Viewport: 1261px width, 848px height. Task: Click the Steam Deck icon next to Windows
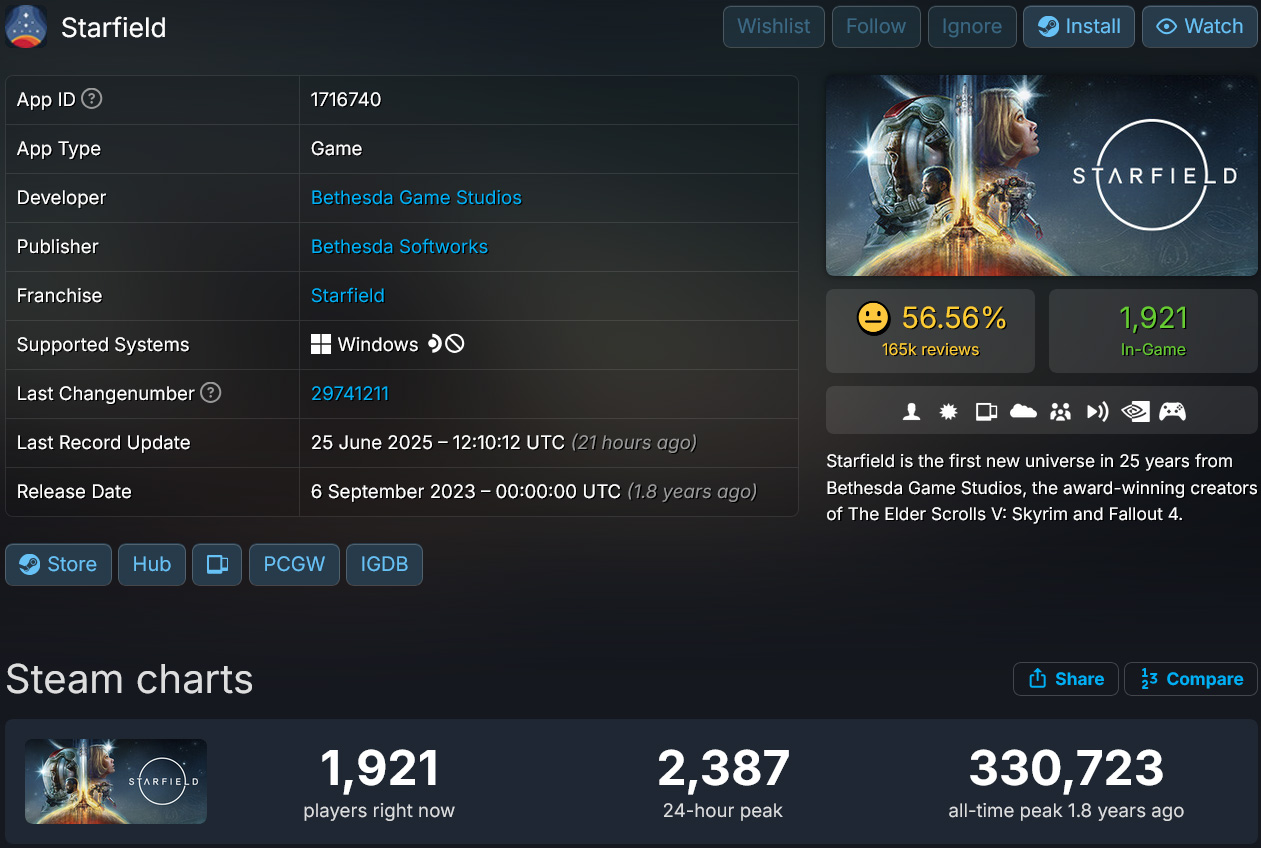coord(434,344)
